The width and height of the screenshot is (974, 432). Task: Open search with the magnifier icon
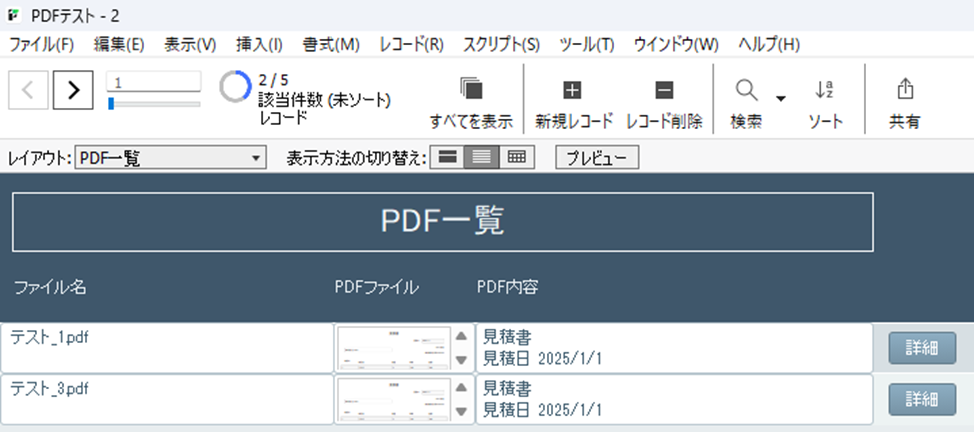746,90
